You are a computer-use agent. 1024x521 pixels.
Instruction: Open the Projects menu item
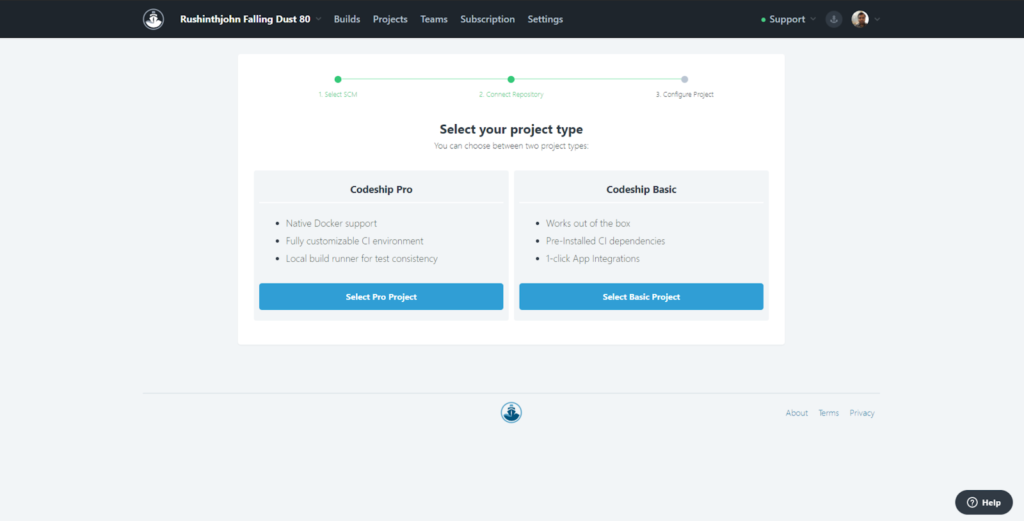coord(390,19)
